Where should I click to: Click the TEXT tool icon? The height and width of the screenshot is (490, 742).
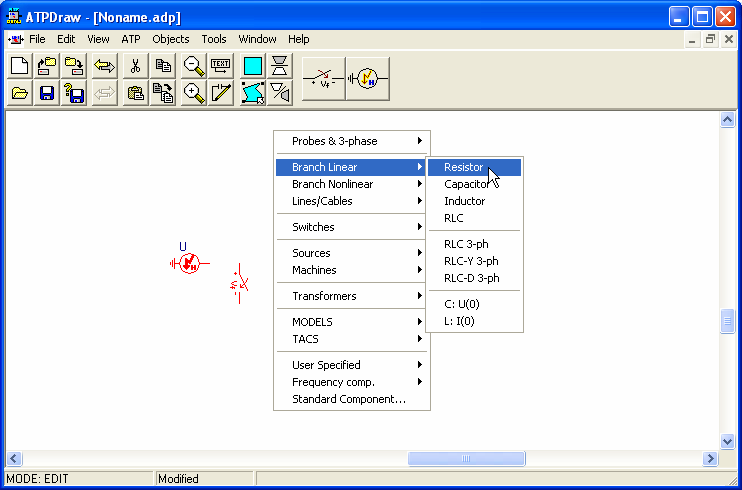point(221,65)
